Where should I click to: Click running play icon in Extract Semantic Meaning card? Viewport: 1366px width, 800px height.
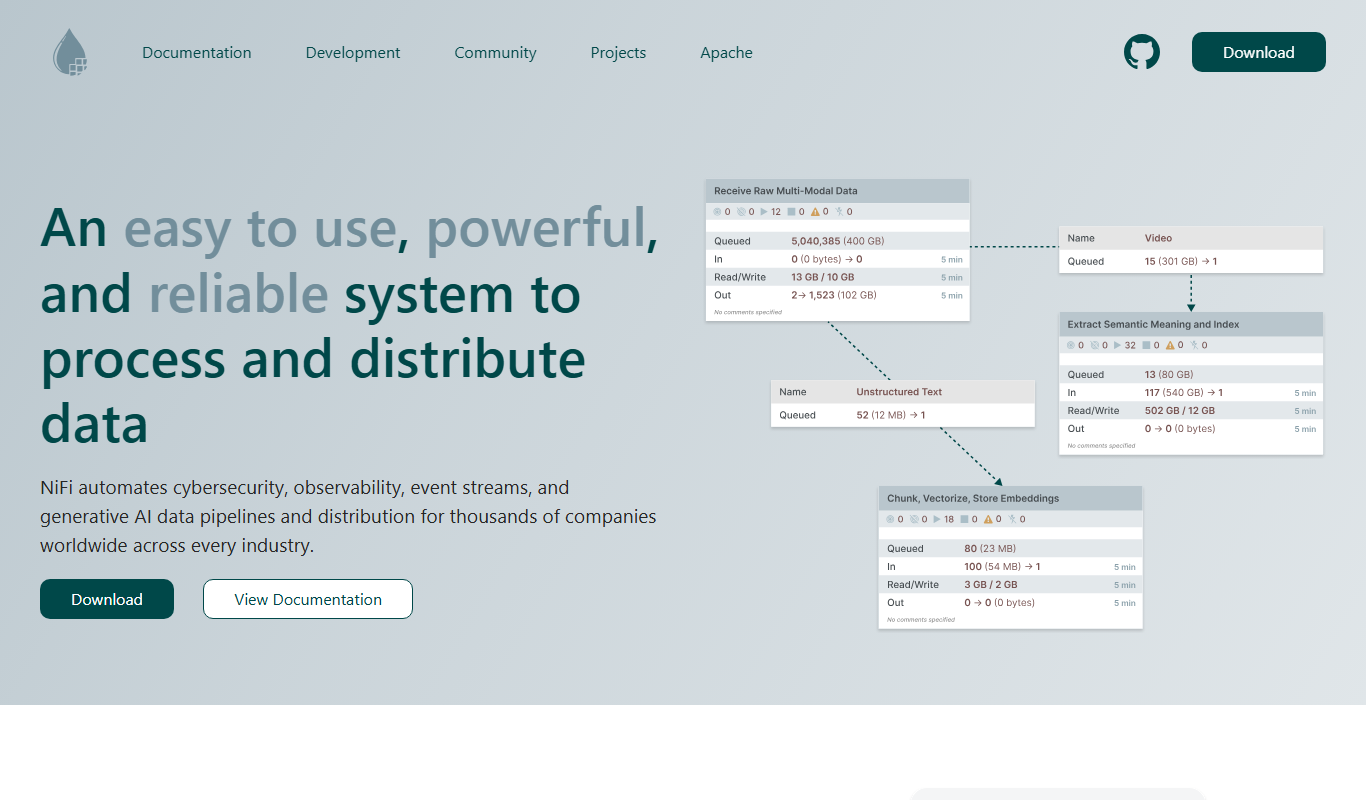coord(1117,346)
